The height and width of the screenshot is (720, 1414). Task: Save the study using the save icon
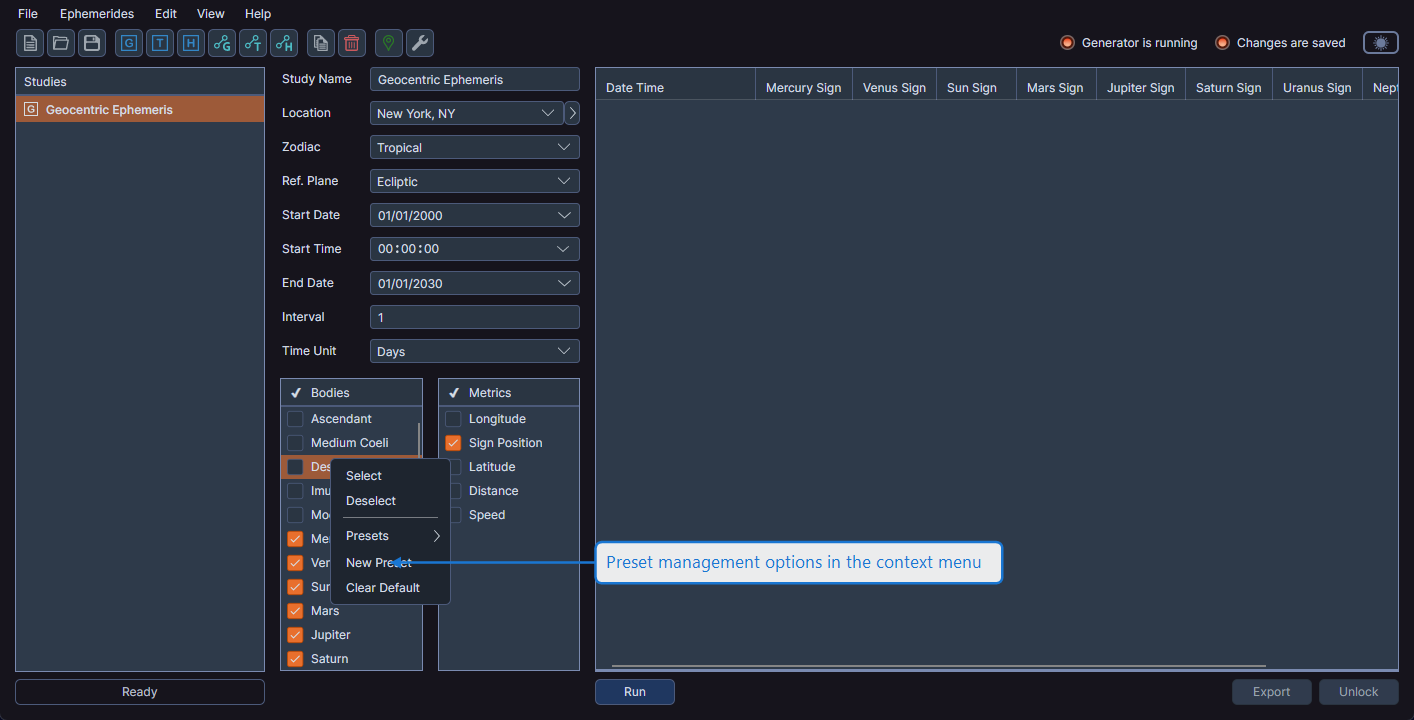click(x=91, y=42)
